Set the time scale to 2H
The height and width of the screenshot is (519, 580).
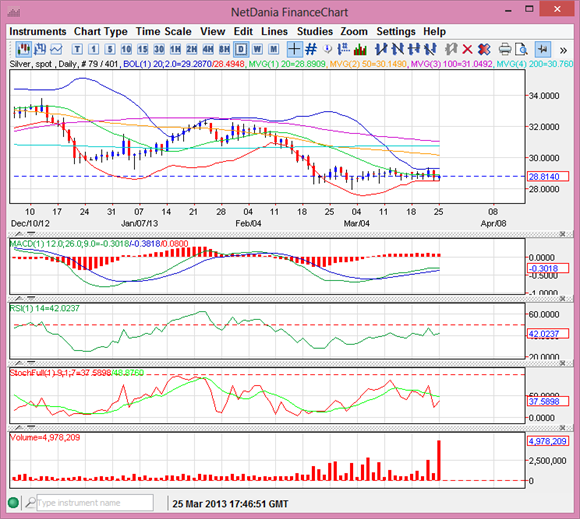click(192, 49)
